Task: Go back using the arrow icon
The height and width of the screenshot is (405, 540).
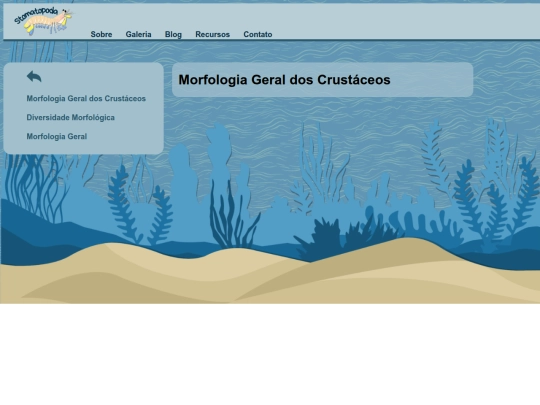Action: coord(34,76)
